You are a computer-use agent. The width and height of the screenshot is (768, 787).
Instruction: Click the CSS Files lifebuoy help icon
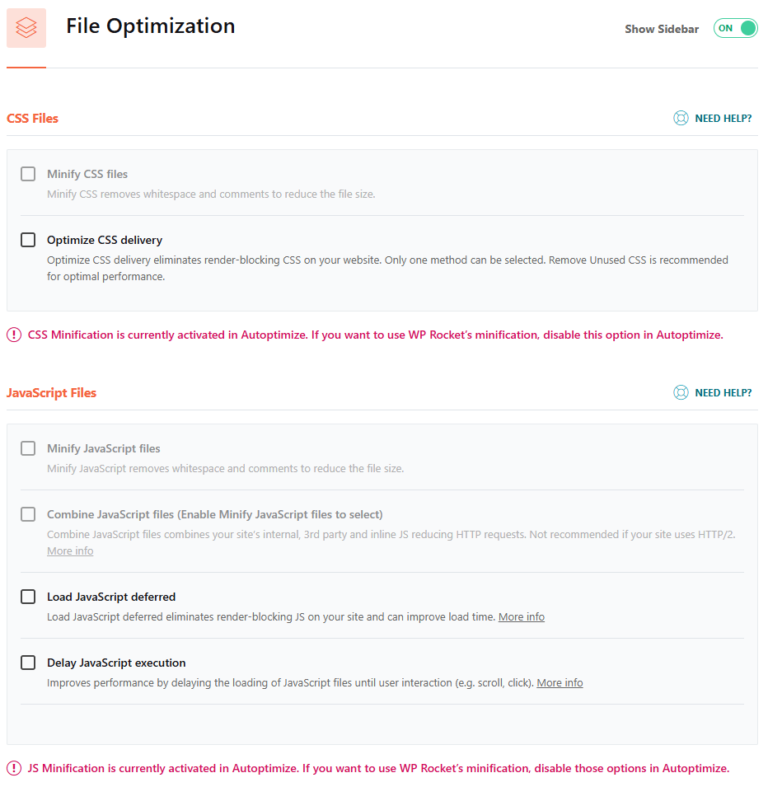(681, 118)
